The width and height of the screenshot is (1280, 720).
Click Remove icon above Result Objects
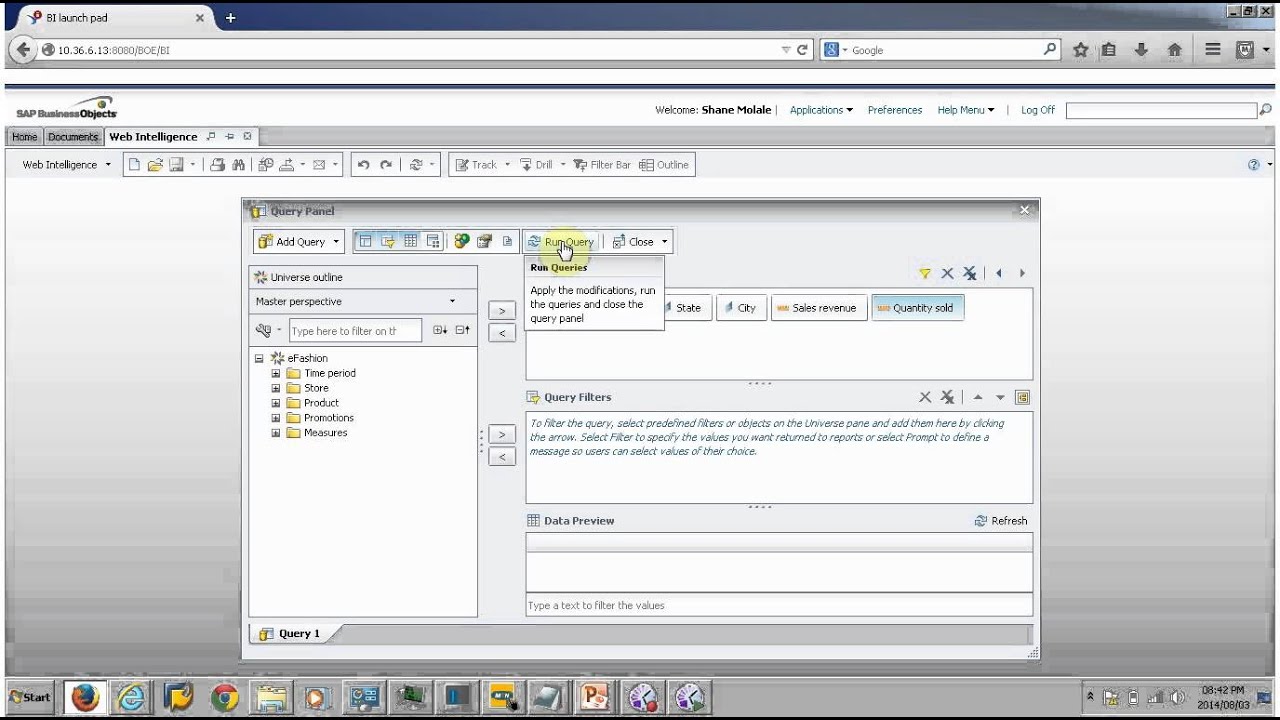point(947,273)
